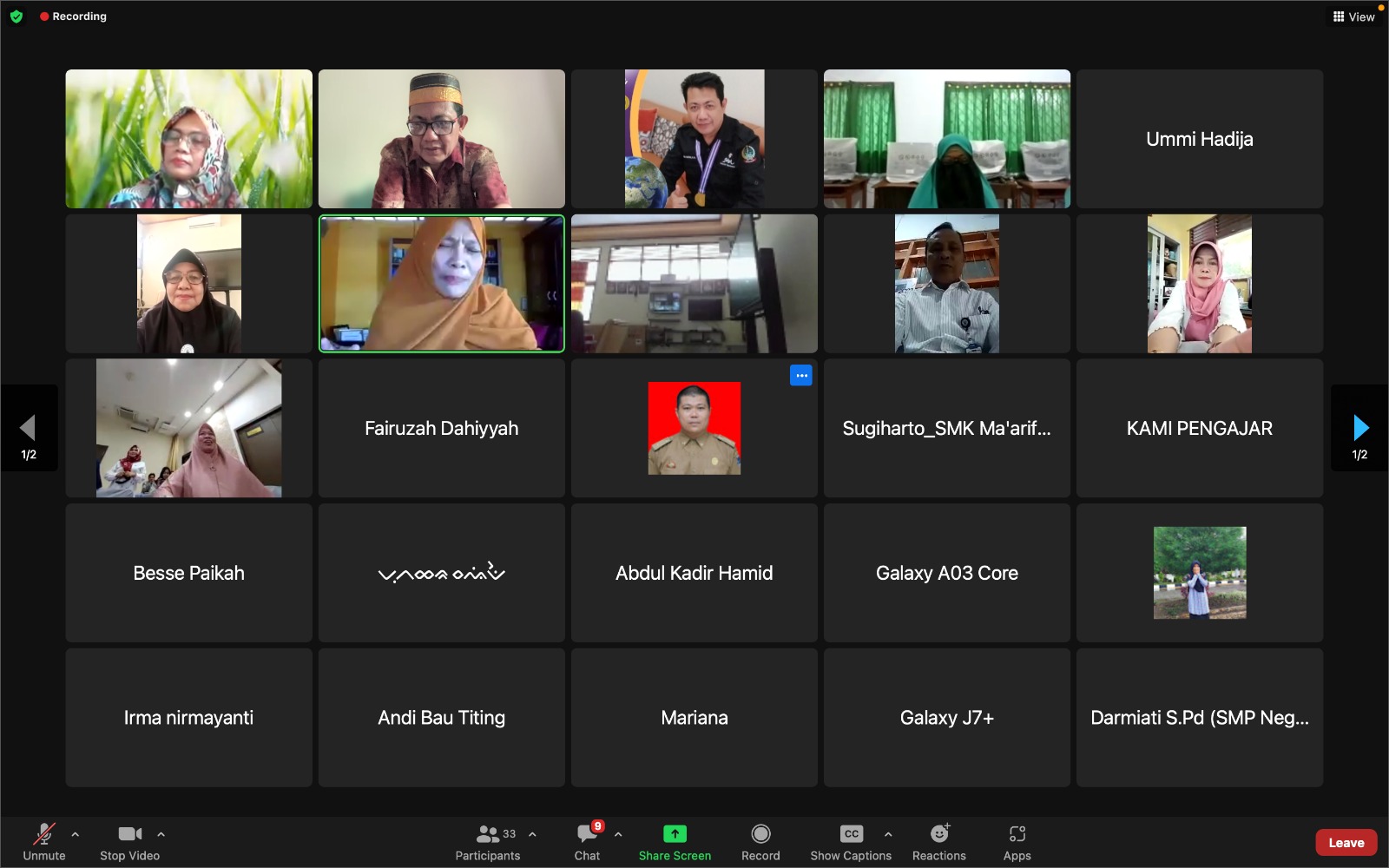Expand the chat options caret
The height and width of the screenshot is (868, 1389).
point(618,834)
